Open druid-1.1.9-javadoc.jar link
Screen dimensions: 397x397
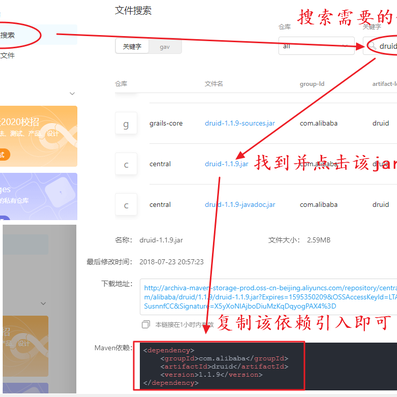point(240,205)
